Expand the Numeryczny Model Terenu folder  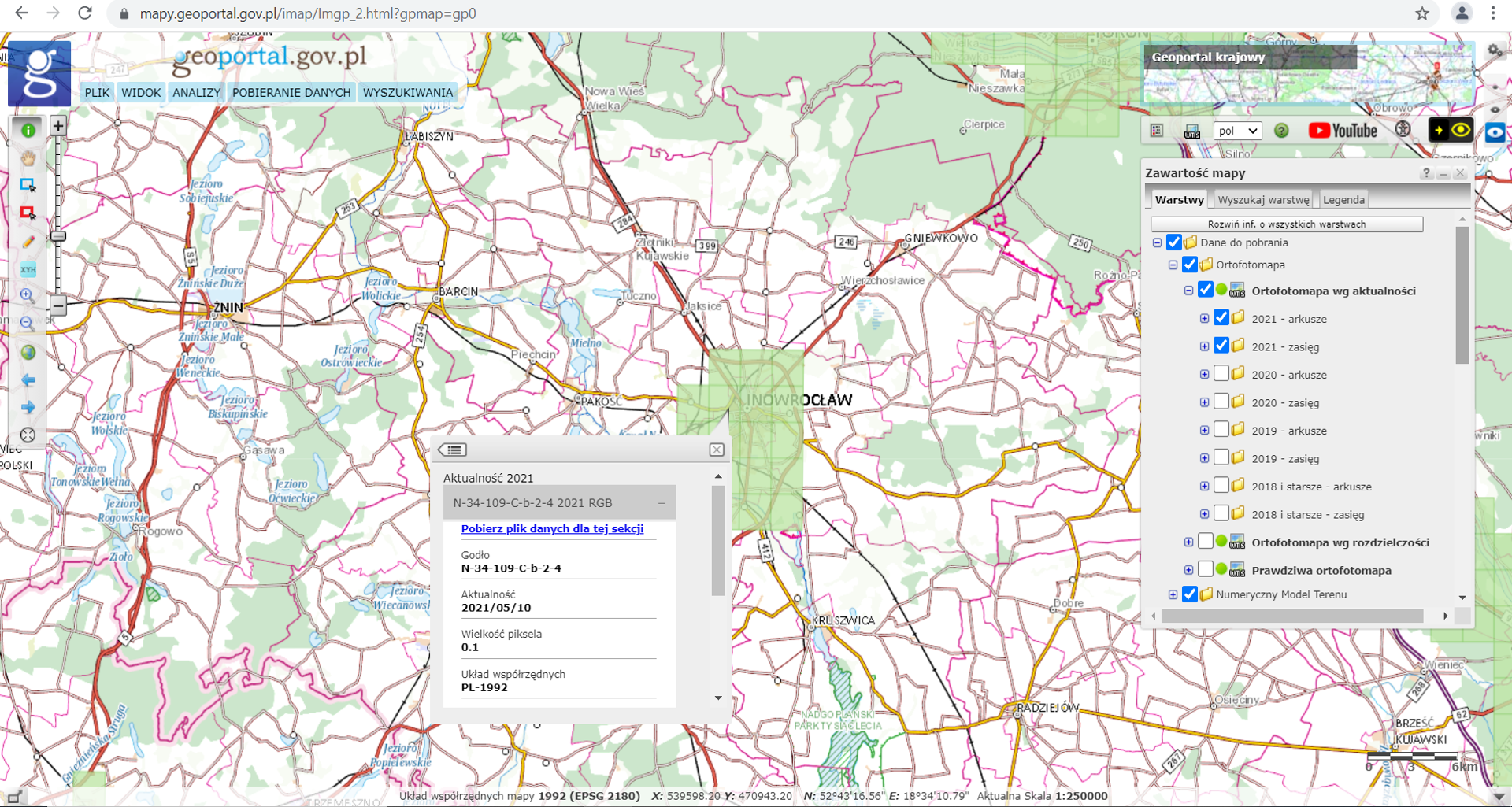pyautogui.click(x=1173, y=594)
